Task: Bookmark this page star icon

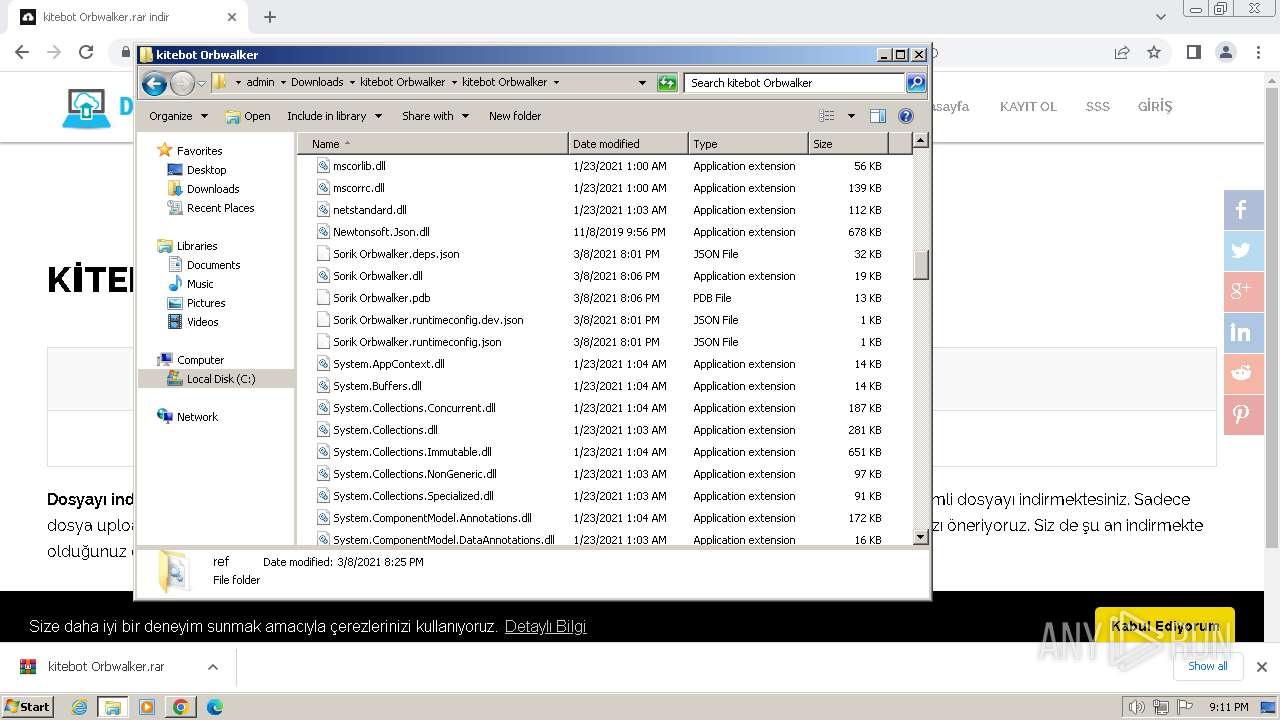Action: coord(1154,52)
